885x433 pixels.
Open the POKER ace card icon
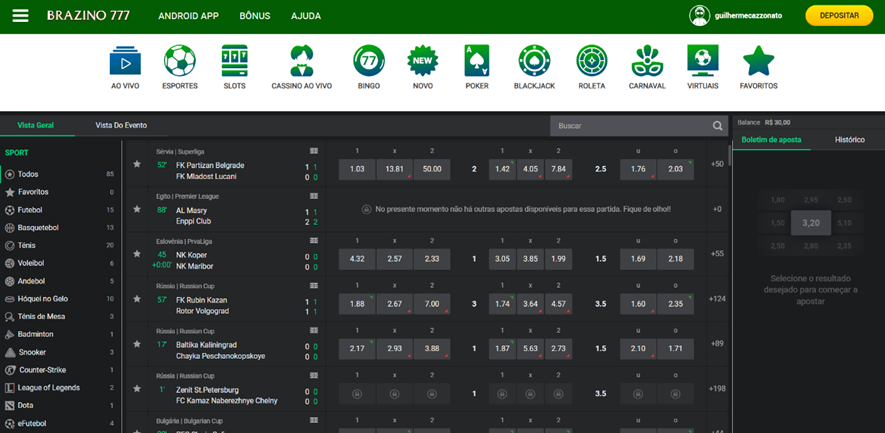pyautogui.click(x=477, y=61)
